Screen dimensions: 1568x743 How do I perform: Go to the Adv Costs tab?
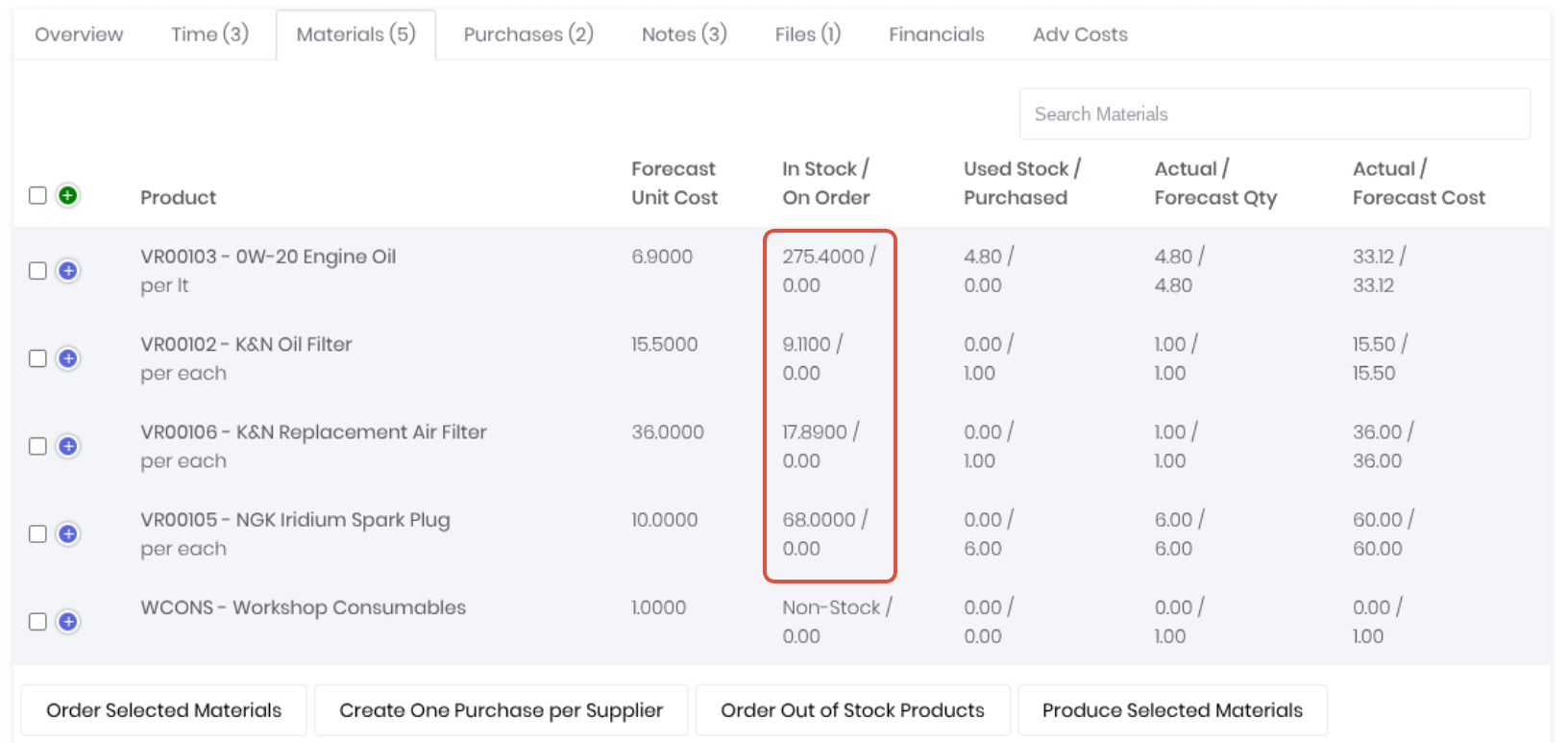point(1080,35)
